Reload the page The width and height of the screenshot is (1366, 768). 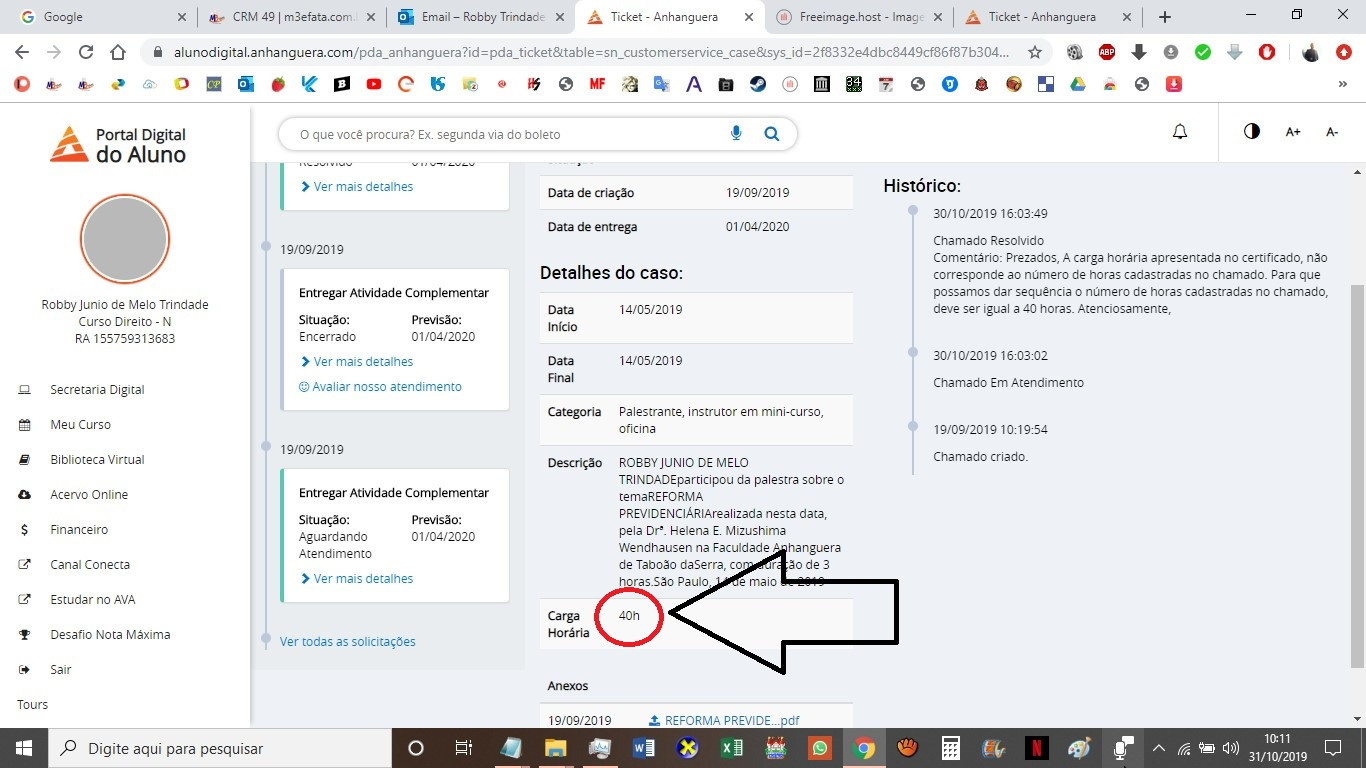[86, 52]
